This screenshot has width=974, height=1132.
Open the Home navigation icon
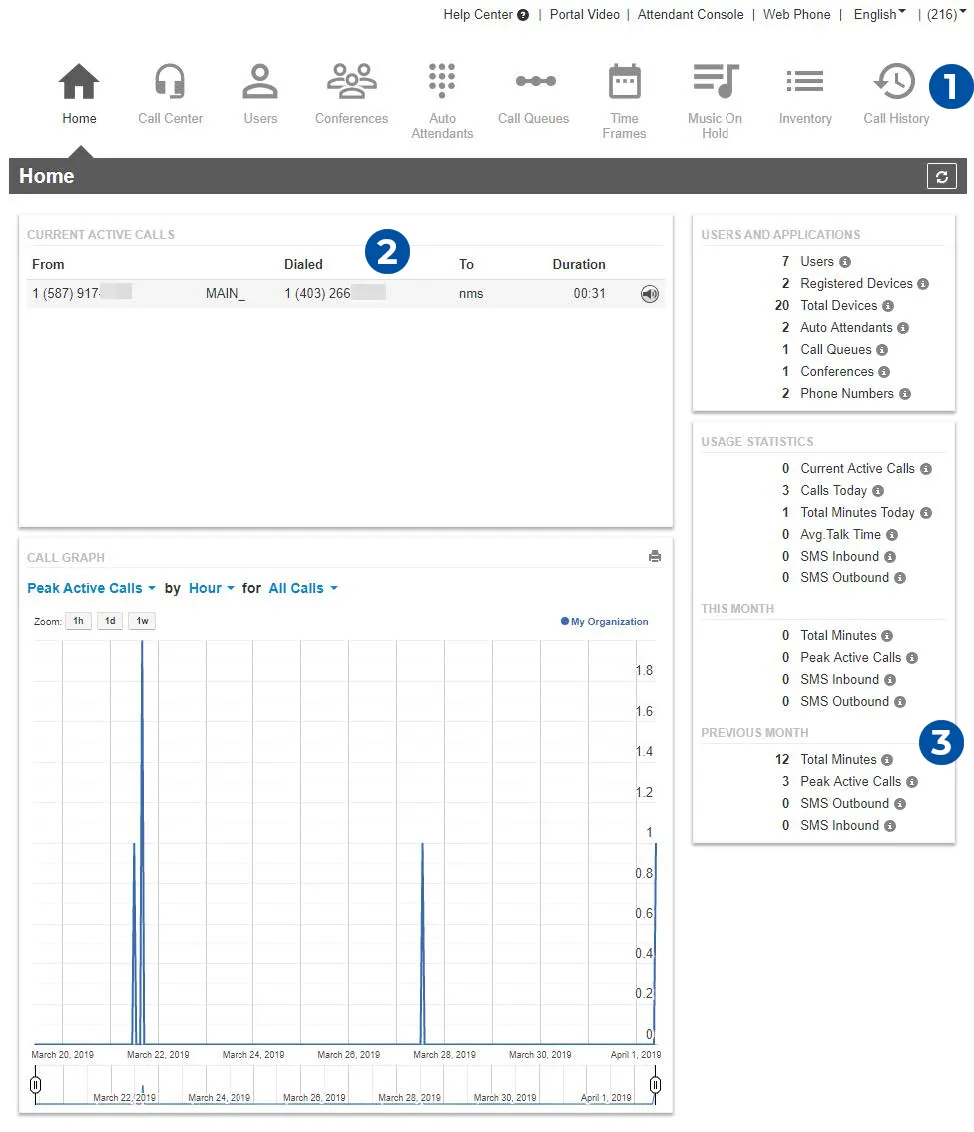tap(79, 81)
